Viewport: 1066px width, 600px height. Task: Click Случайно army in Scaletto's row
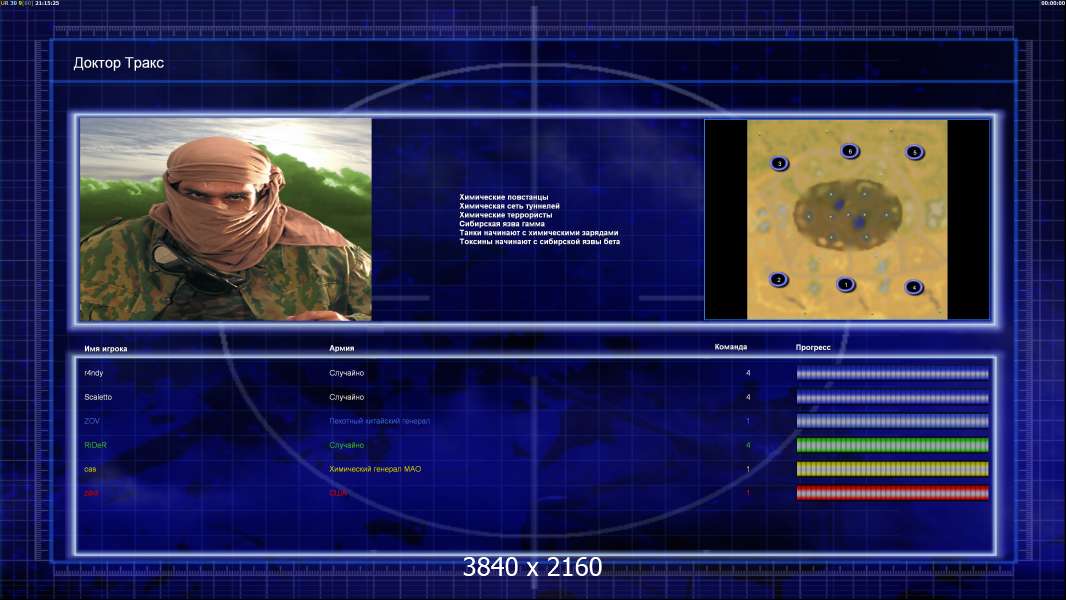pos(347,397)
